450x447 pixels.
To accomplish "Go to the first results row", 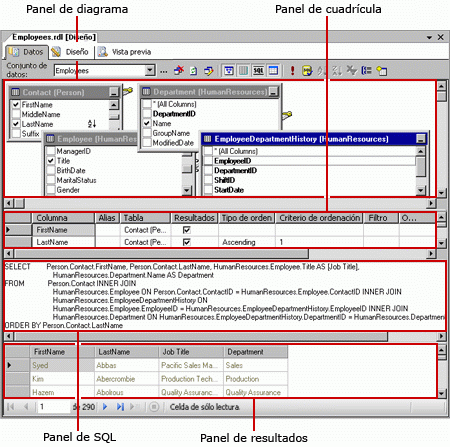I will coord(10,407).
